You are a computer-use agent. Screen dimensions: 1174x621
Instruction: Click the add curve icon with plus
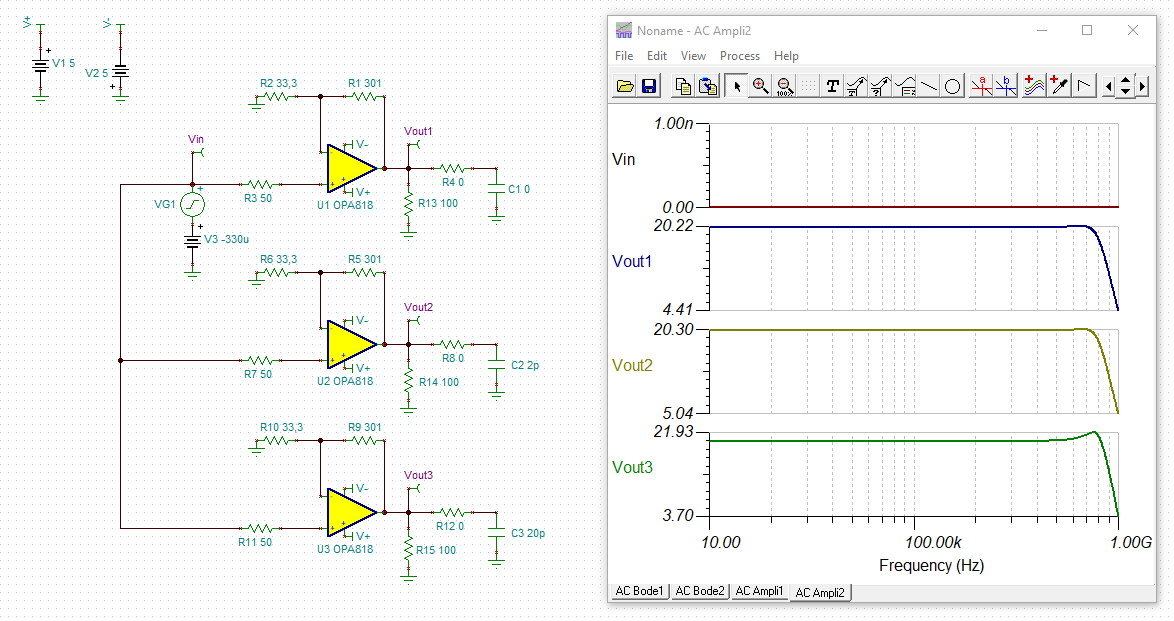click(x=1034, y=86)
